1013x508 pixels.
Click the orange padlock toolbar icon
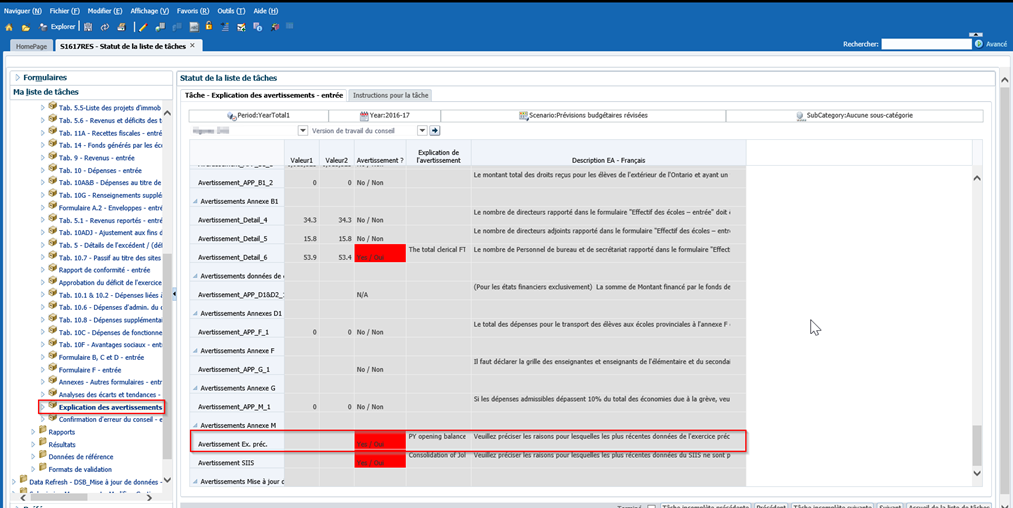click(208, 27)
